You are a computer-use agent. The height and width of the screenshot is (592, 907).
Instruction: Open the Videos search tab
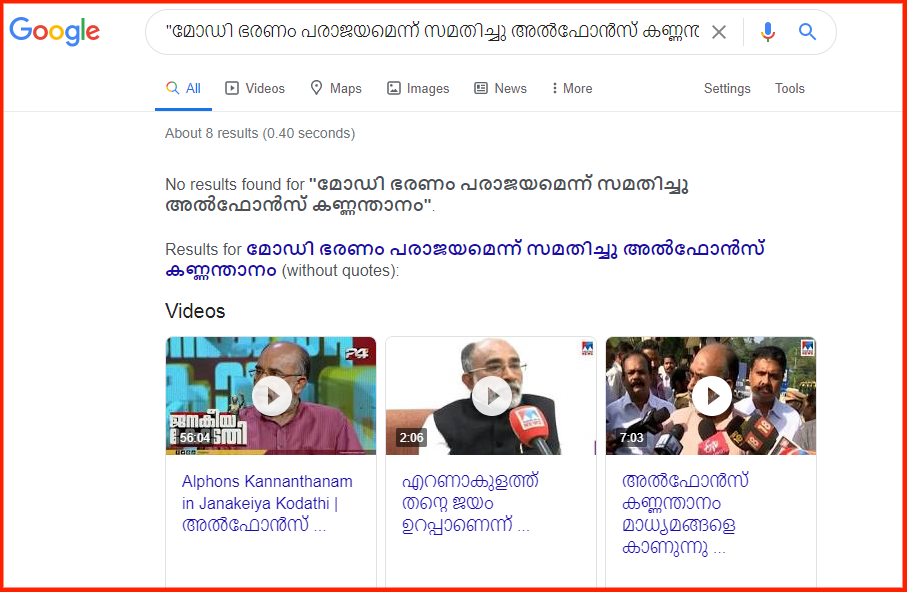255,89
